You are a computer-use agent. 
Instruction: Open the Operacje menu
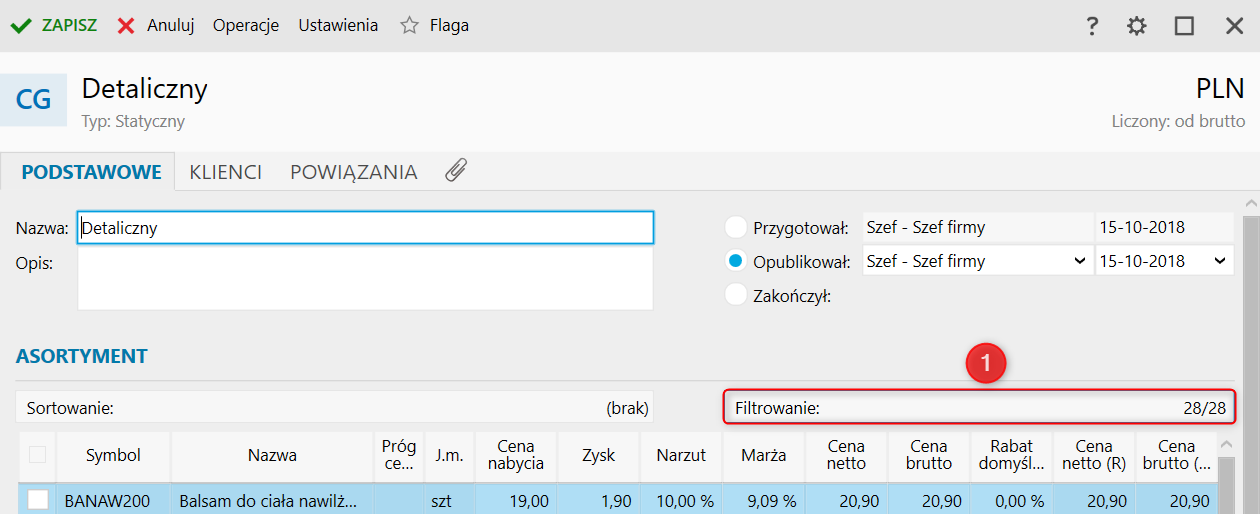(x=245, y=26)
